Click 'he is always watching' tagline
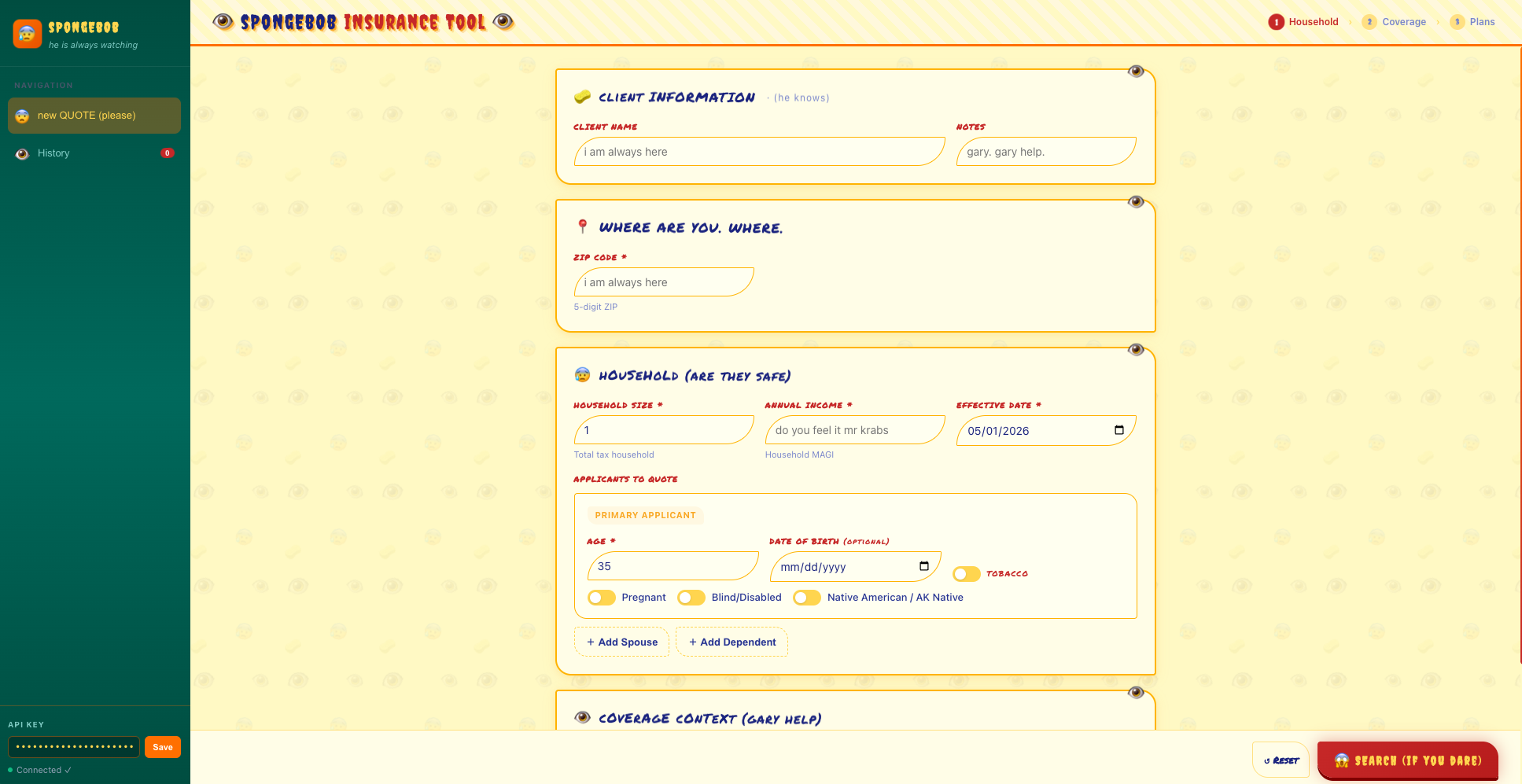 click(93, 45)
